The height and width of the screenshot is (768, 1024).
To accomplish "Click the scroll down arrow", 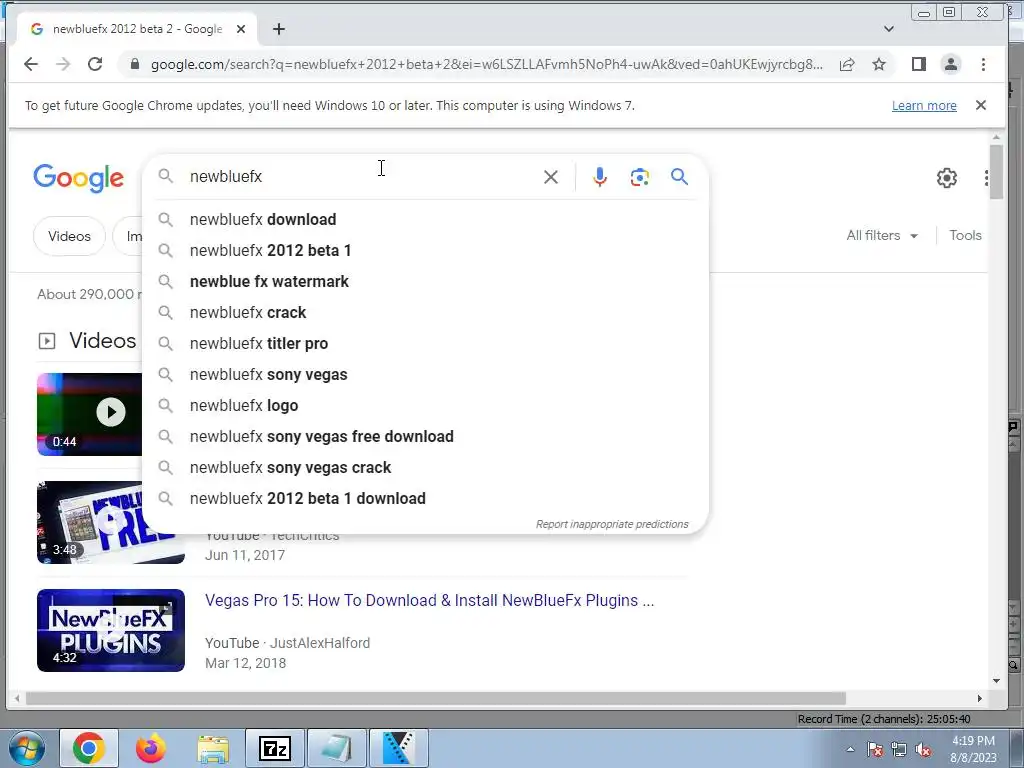I will pyautogui.click(x=997, y=680).
